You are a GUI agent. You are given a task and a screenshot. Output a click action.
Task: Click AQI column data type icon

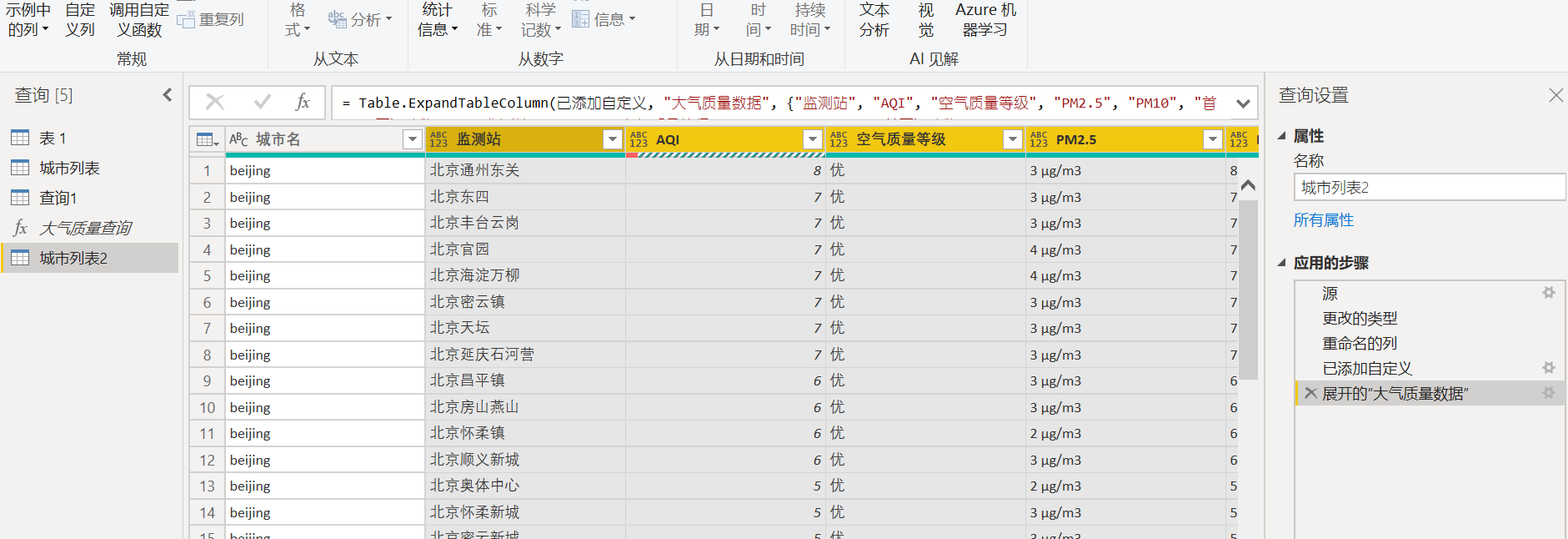(x=639, y=139)
